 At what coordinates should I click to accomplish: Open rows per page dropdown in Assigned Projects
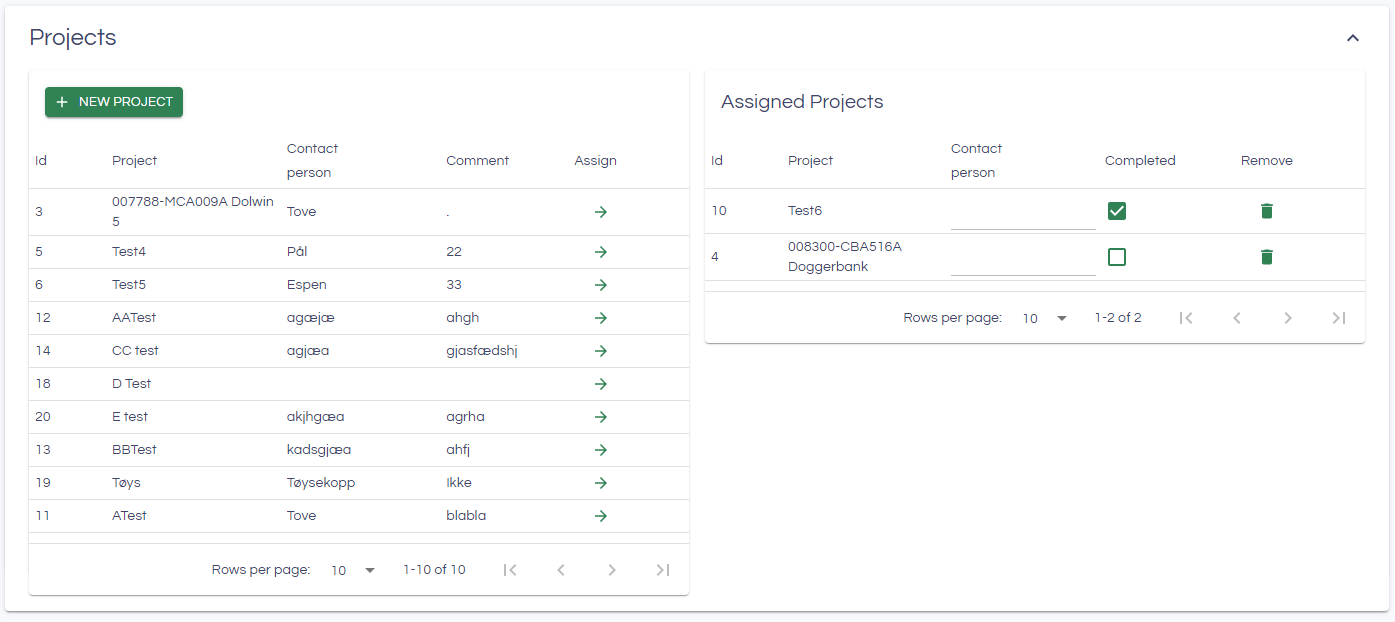click(1045, 318)
